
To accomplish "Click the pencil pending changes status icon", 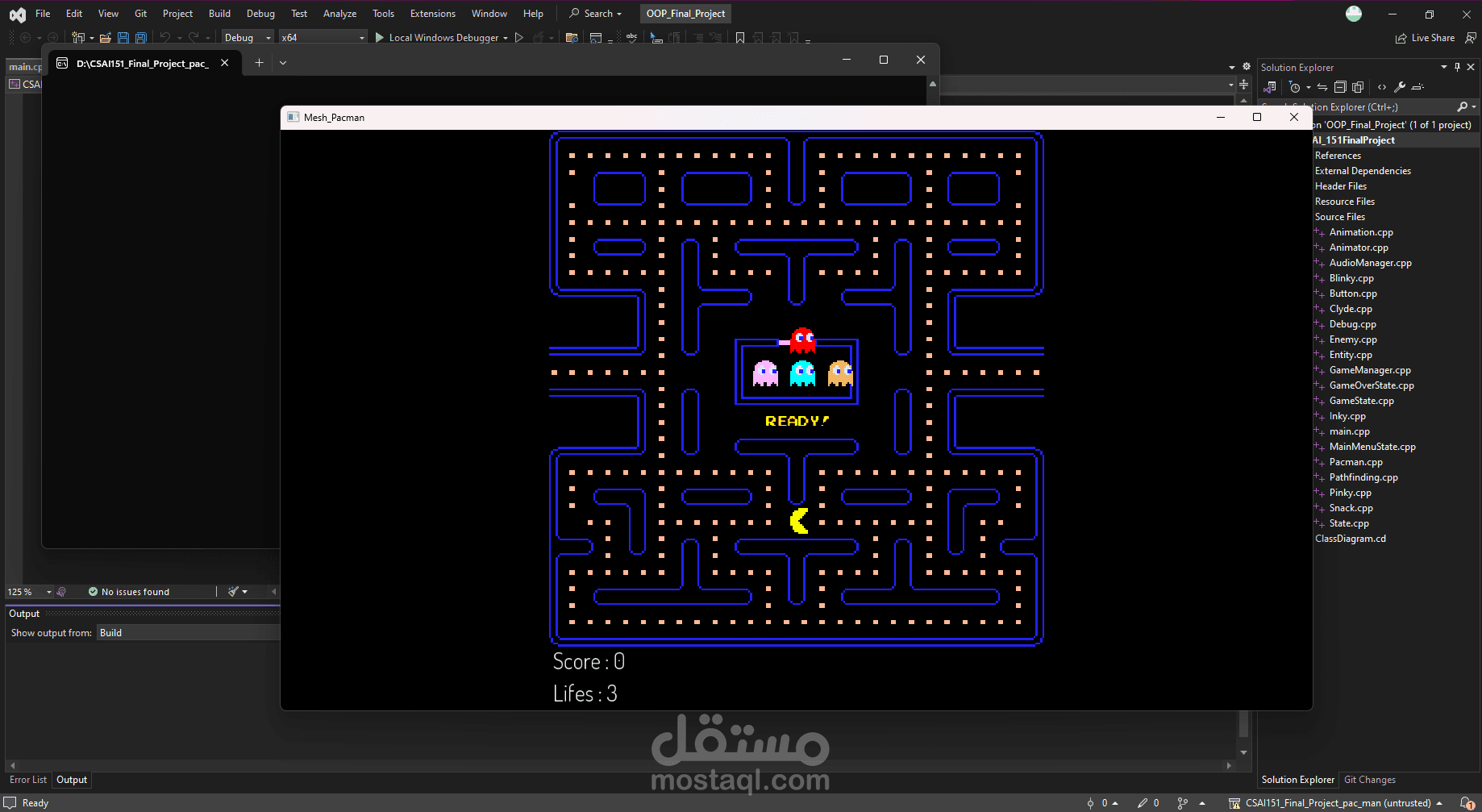I will point(1143,803).
